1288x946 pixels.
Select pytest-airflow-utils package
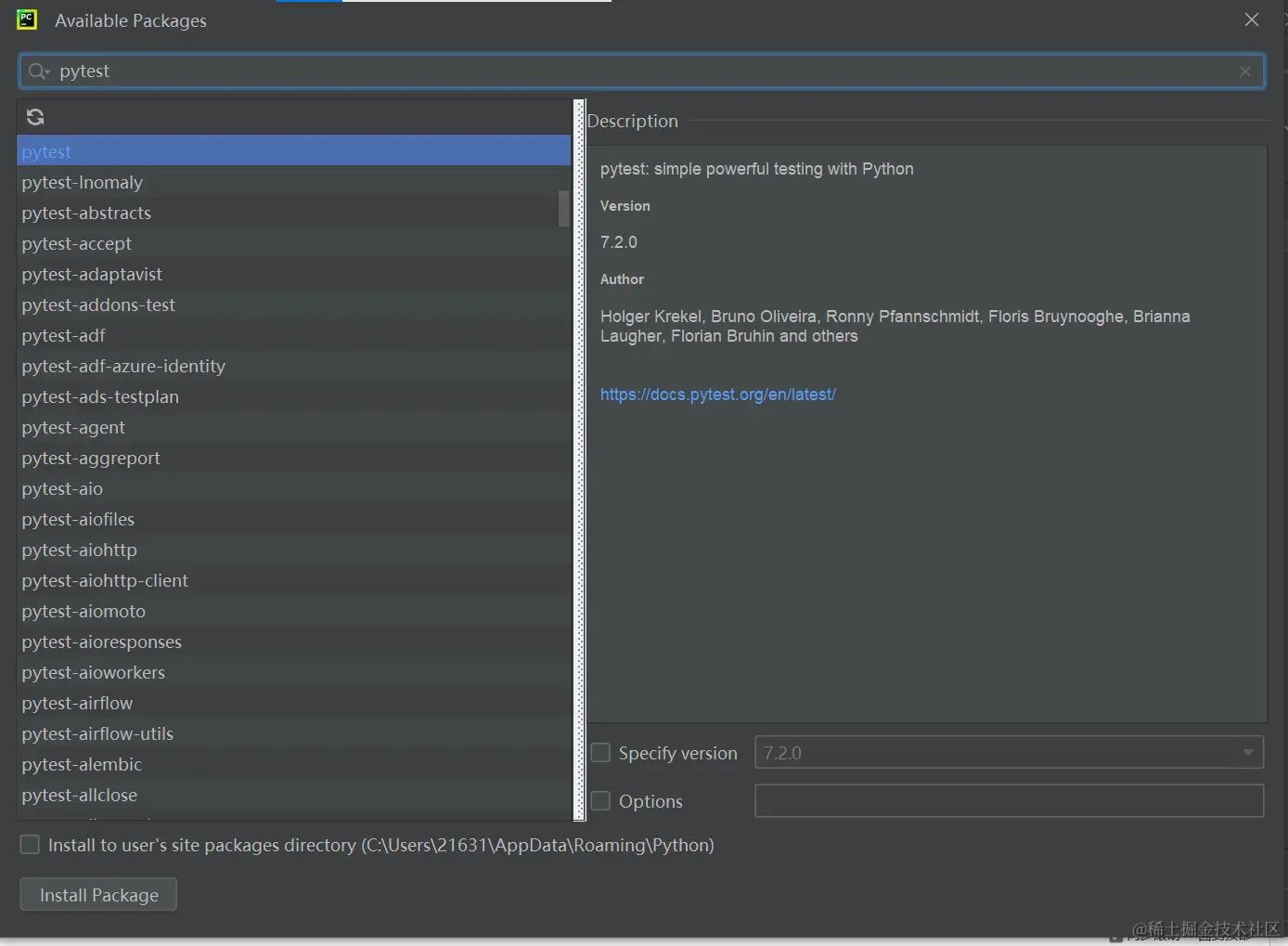coord(293,733)
